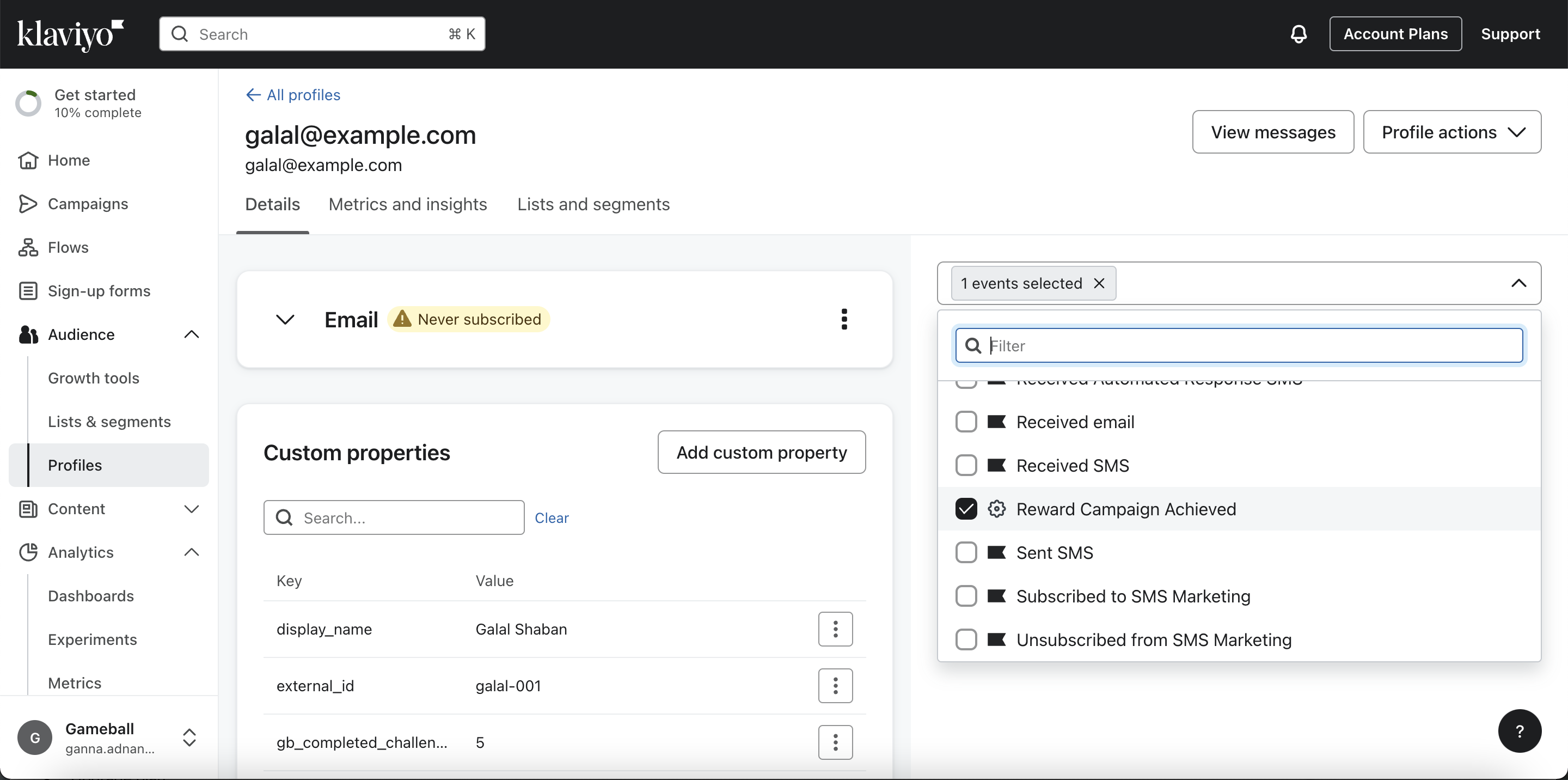
Task: Collapse the Audience sidebar section
Action: click(x=191, y=334)
